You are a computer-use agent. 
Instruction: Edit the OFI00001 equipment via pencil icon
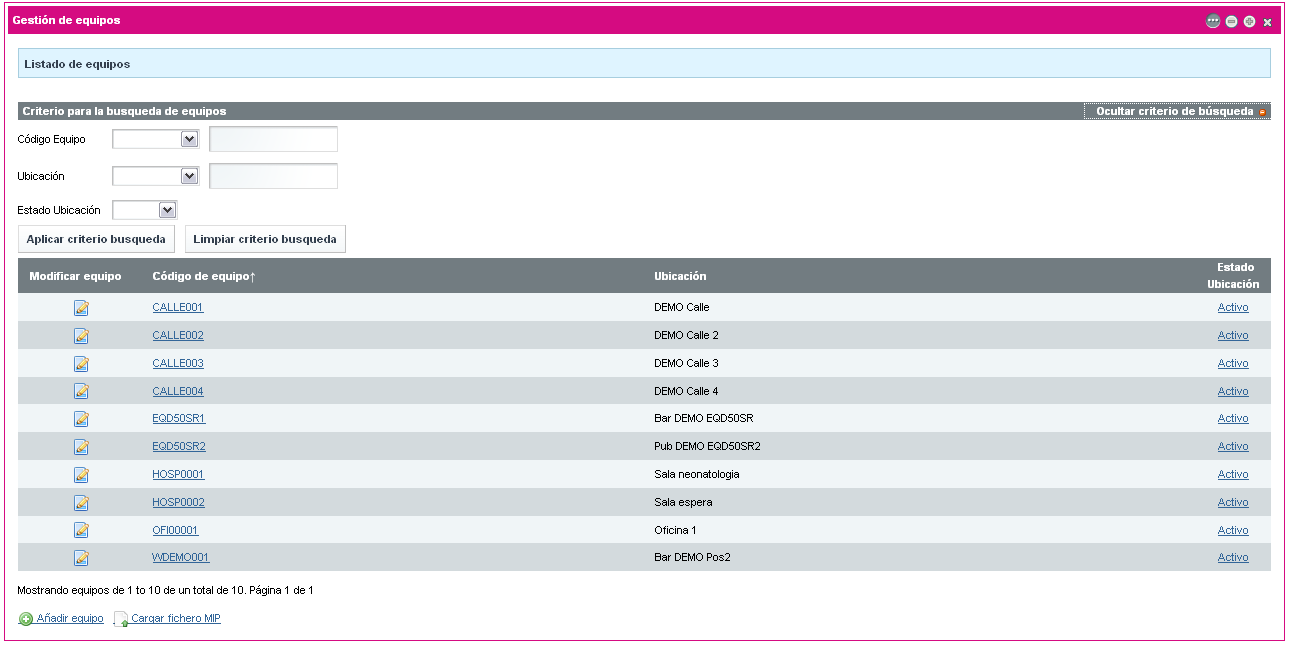81,530
